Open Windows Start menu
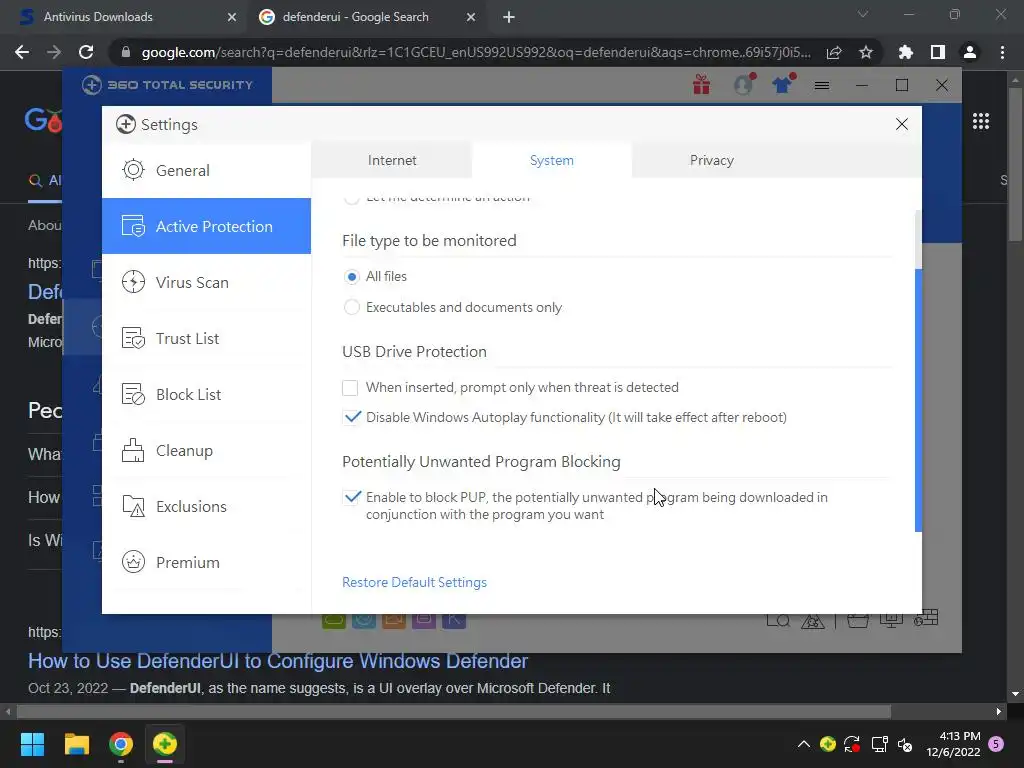 (x=32, y=744)
